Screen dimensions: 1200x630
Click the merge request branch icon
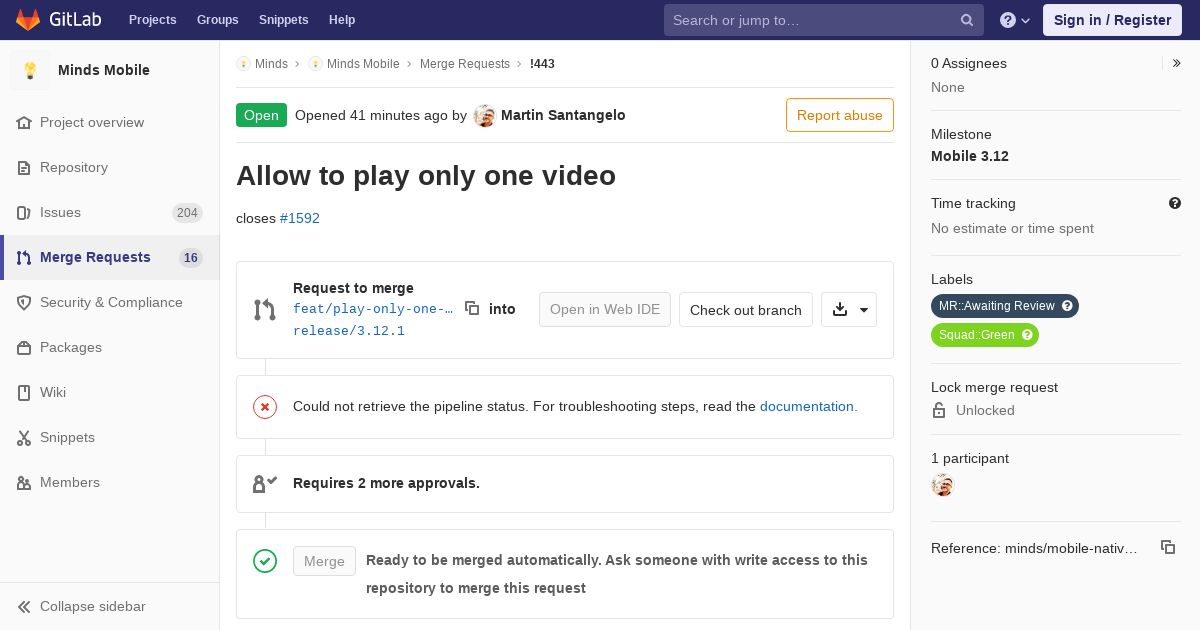coord(265,310)
